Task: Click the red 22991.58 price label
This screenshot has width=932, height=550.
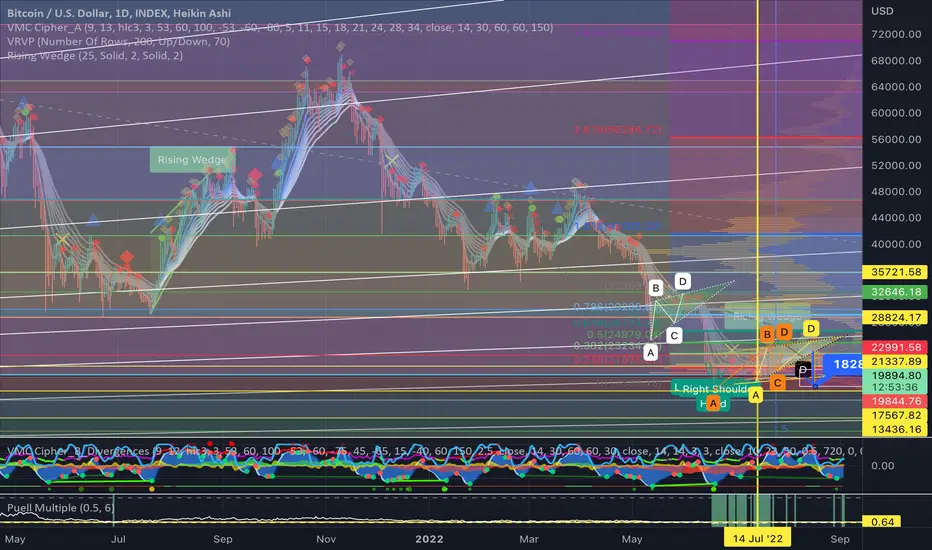Action: 895,347
